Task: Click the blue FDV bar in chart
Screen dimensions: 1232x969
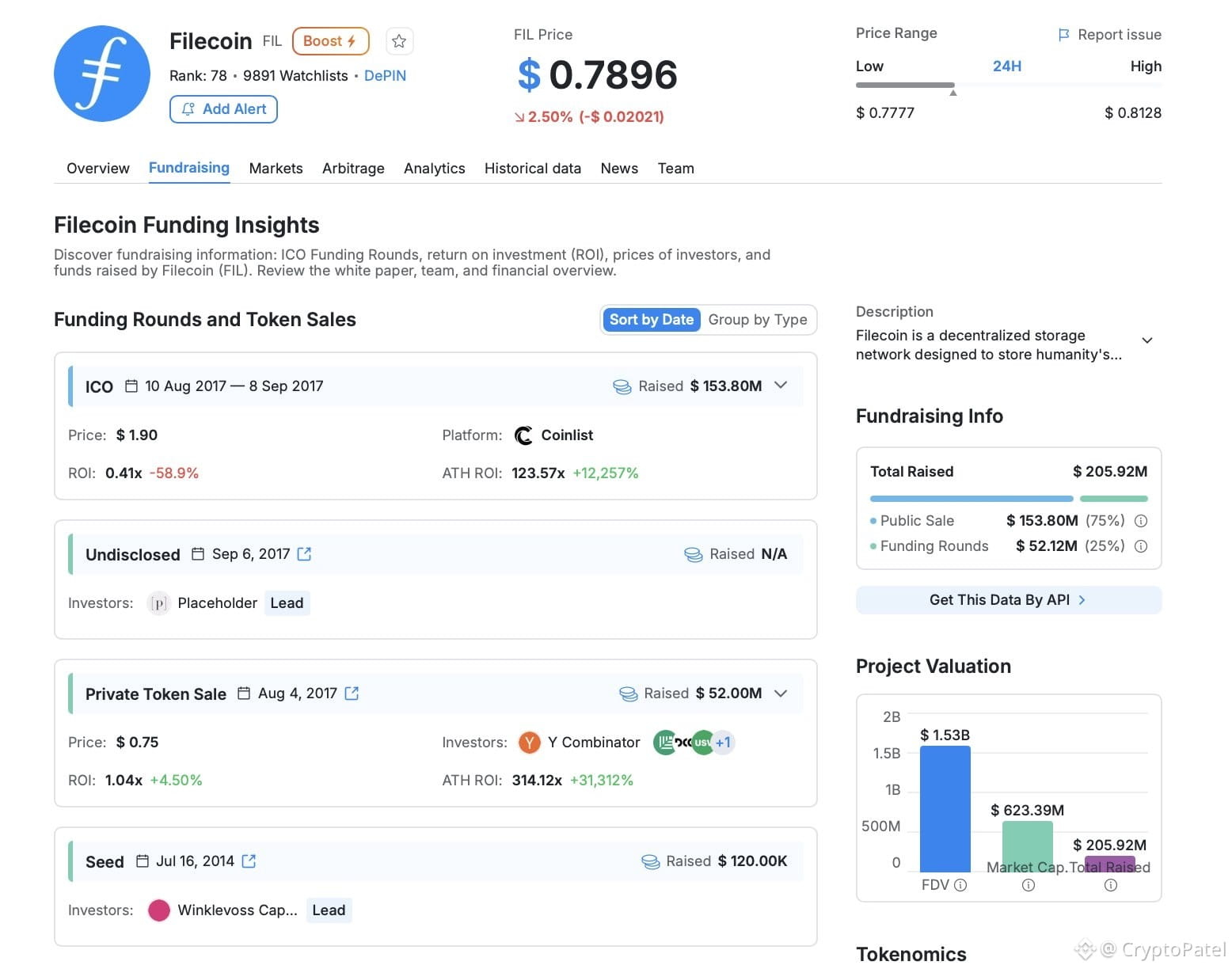Action: [x=945, y=809]
